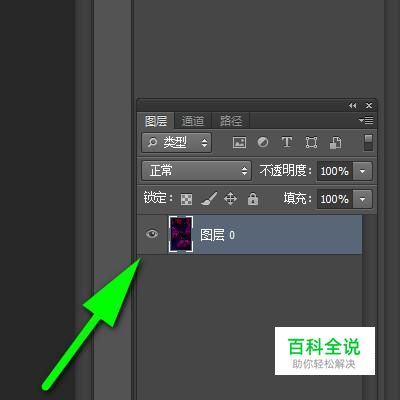The image size is (400, 400).
Task: Collapse the panel with double-arrow icon
Action: (352, 106)
